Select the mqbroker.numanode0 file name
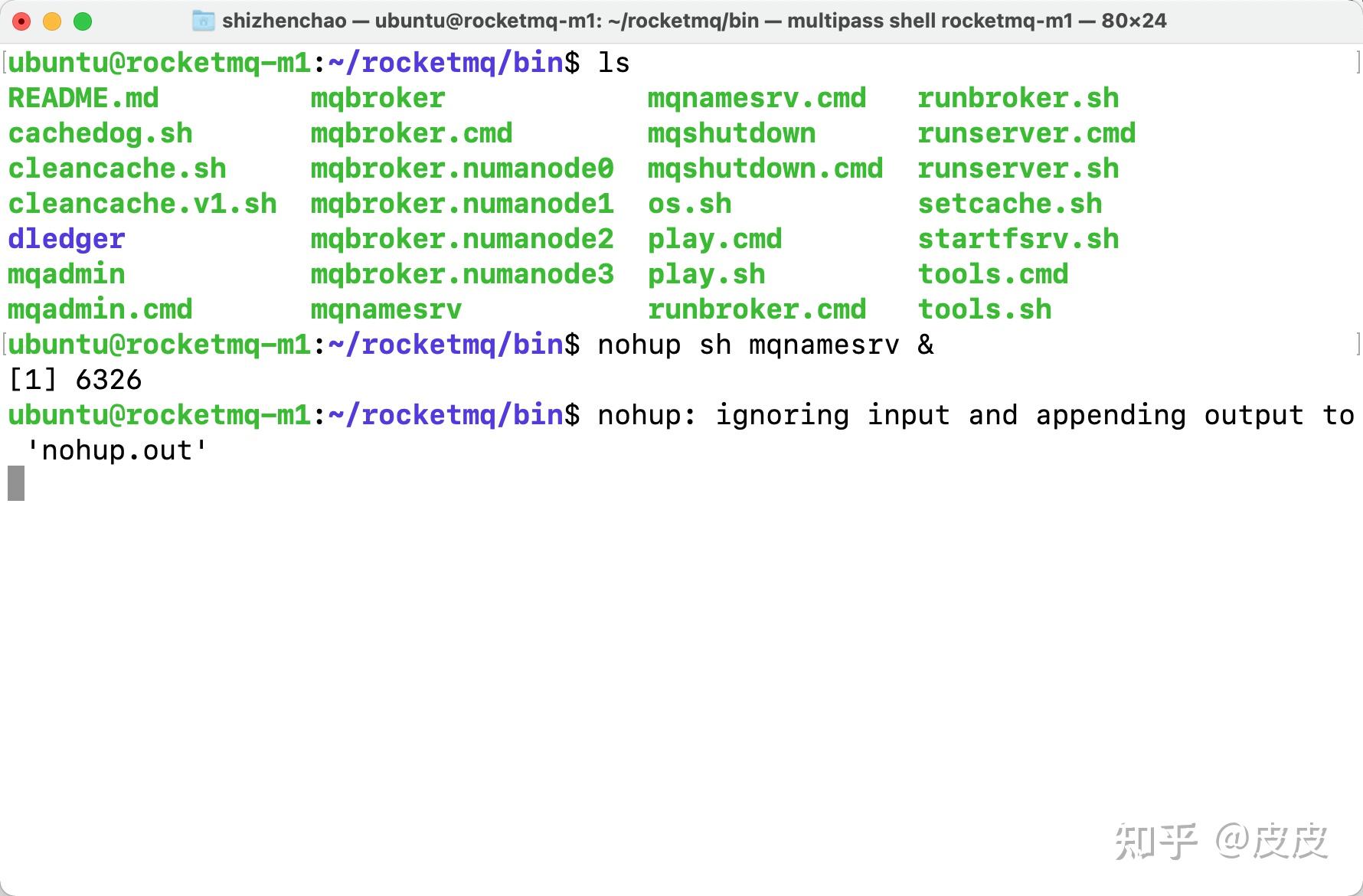Viewport: 1363px width, 896px height. click(x=462, y=168)
